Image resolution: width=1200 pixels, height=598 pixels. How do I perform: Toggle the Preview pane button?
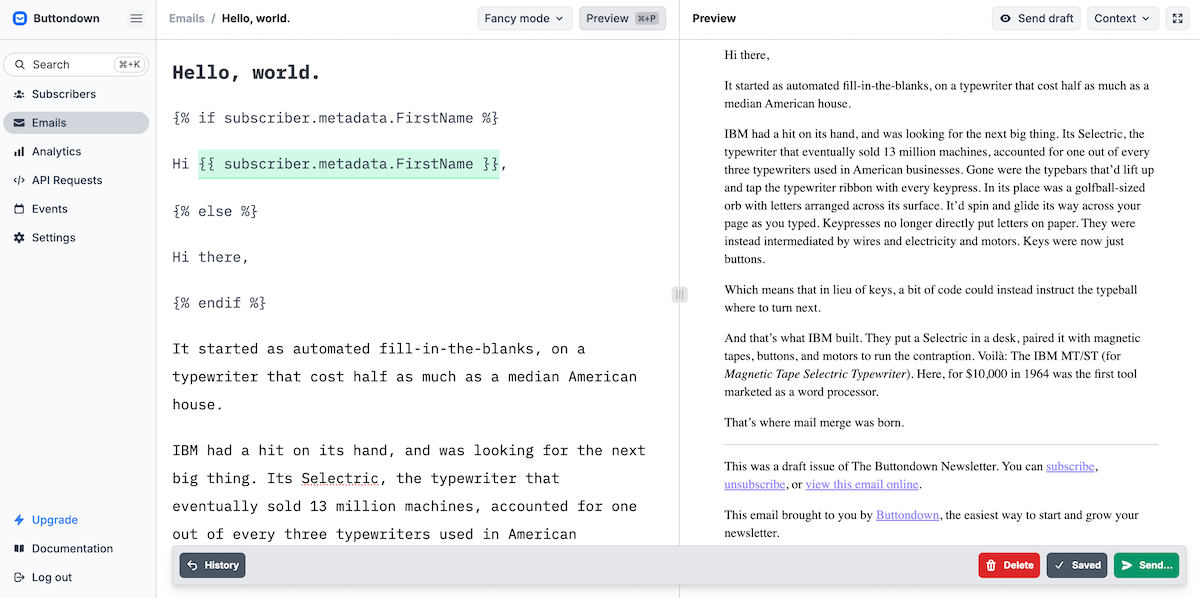622,18
